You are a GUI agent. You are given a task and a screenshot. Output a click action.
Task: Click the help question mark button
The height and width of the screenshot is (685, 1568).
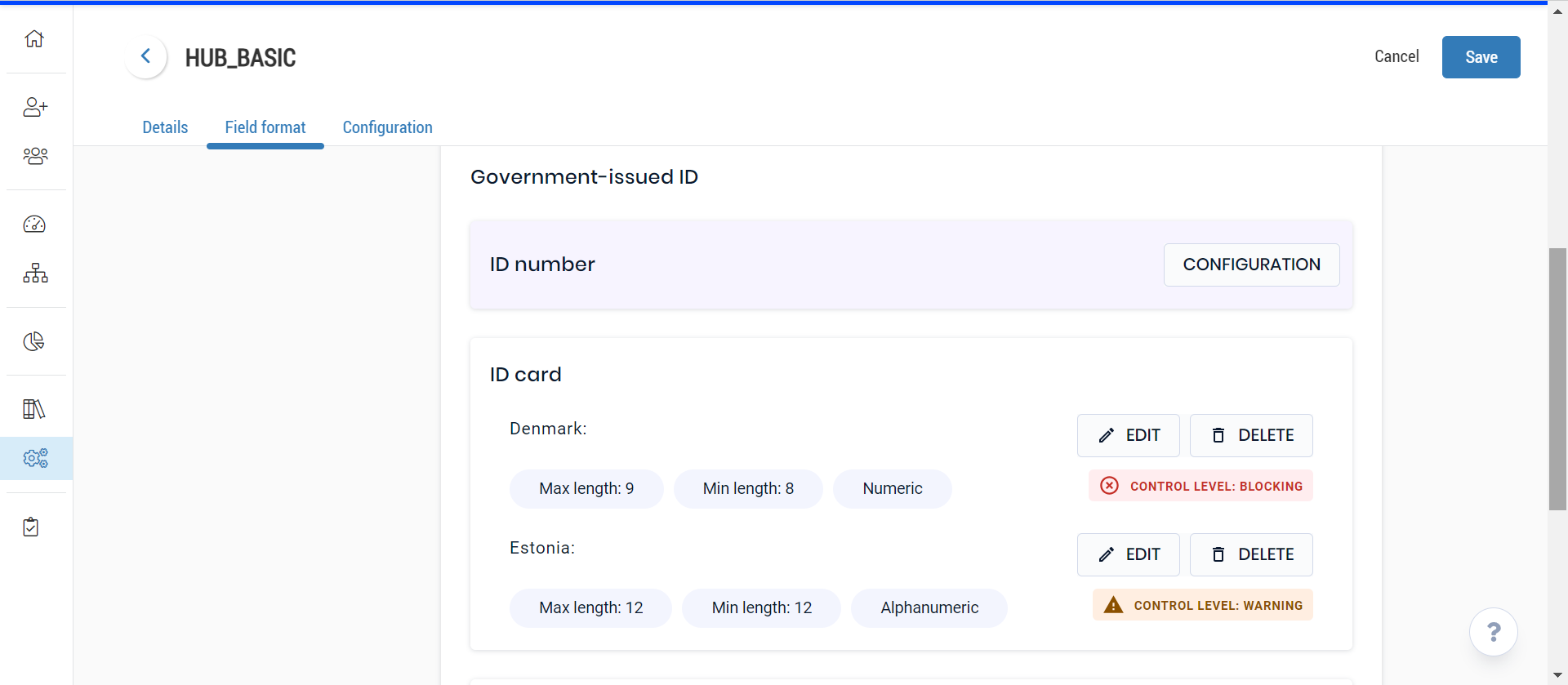coord(1493,632)
